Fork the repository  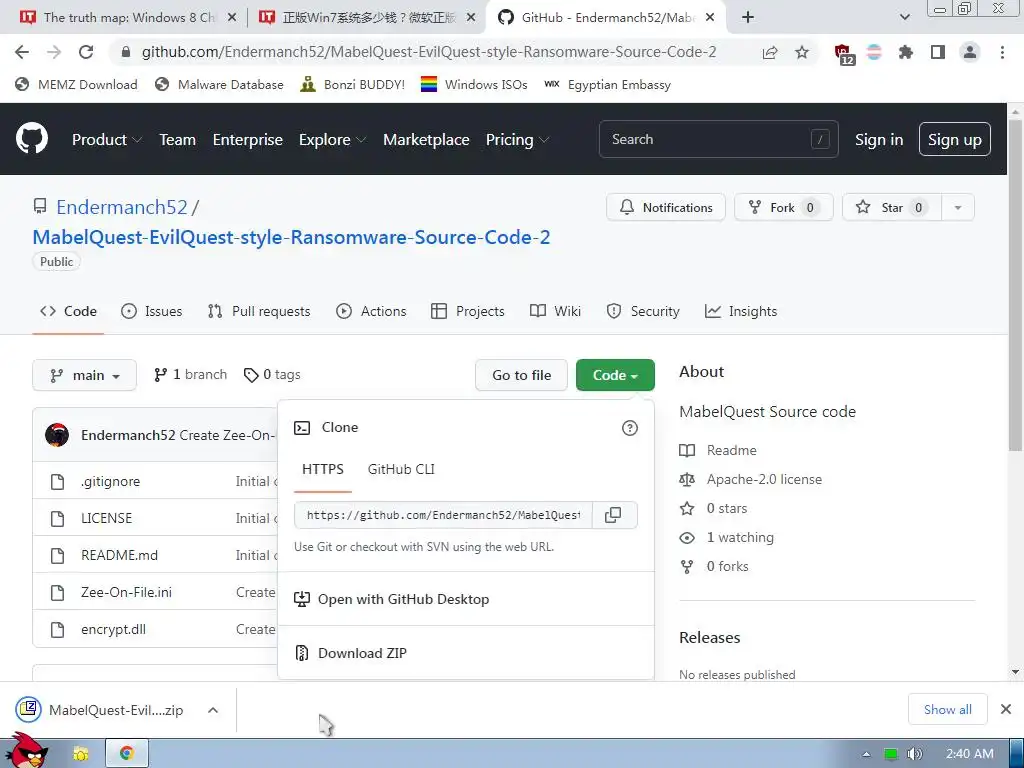pos(784,208)
